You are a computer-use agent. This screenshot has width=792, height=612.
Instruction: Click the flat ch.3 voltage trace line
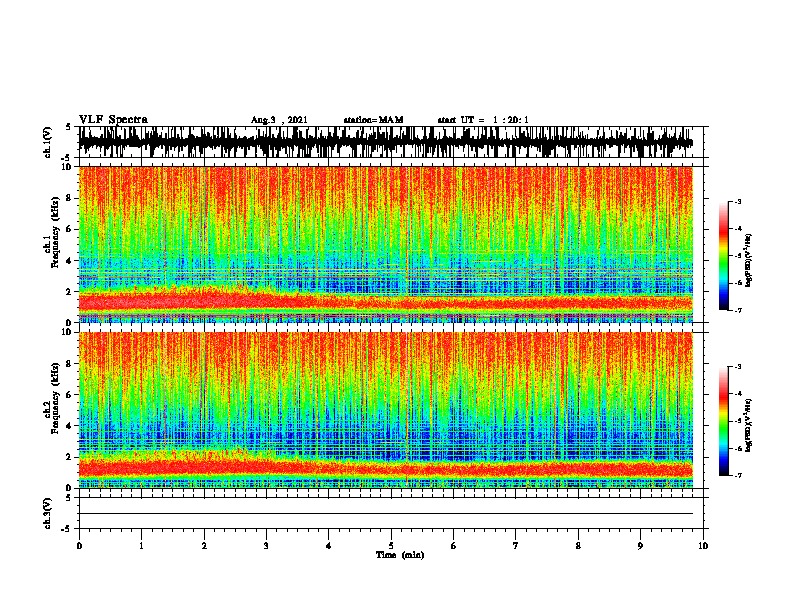[386, 514]
